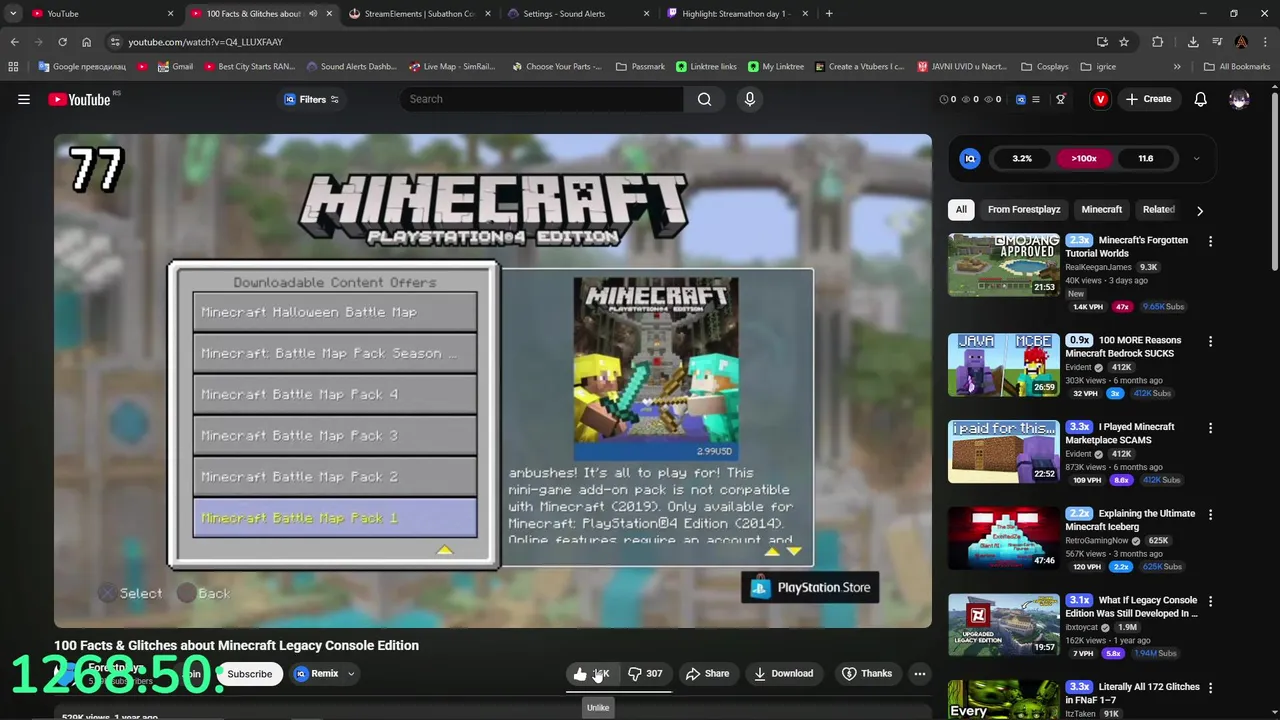Go to the YouTube home logo
This screenshot has height=720, width=1280.
click(80, 99)
